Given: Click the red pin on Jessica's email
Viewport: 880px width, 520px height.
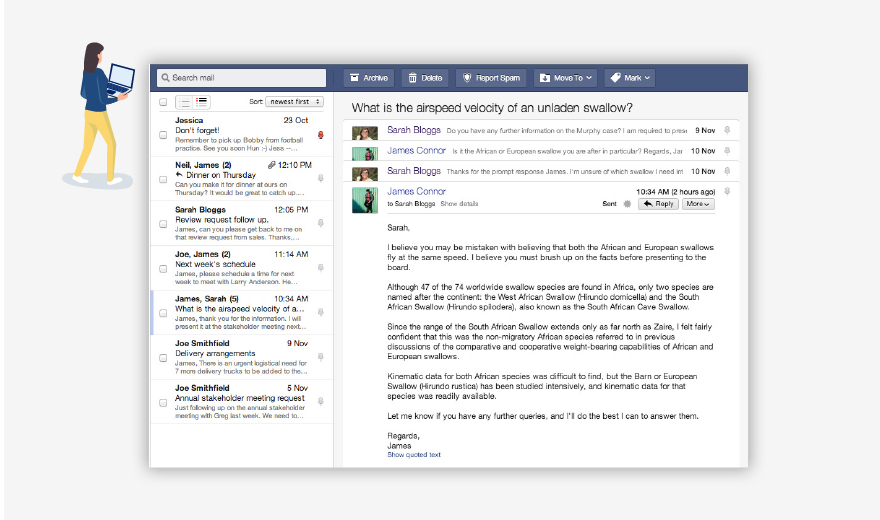Looking at the screenshot, I should point(321,134).
